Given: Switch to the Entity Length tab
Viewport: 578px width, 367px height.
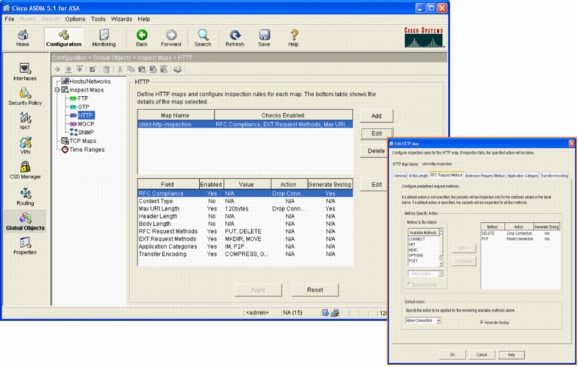Looking at the screenshot, I should coord(418,176).
